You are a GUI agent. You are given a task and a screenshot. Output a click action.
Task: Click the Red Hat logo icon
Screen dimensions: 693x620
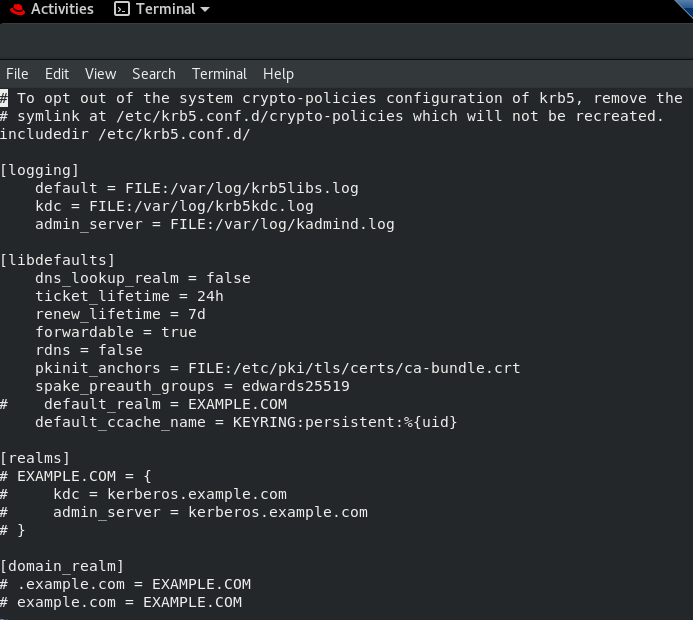14,9
